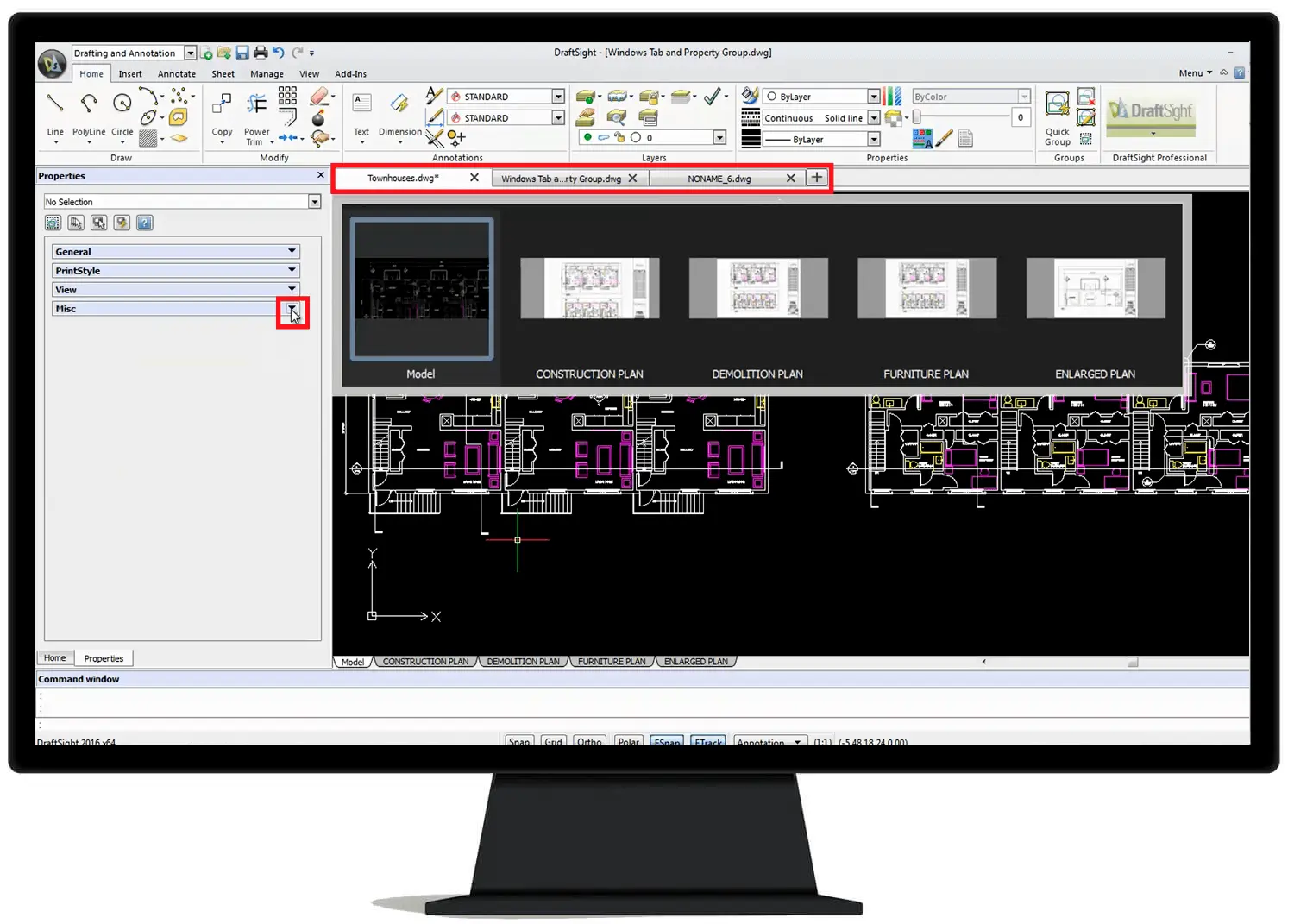Open the Properties tab under the palette
This screenshot has width=1294, height=924.
pyautogui.click(x=104, y=658)
